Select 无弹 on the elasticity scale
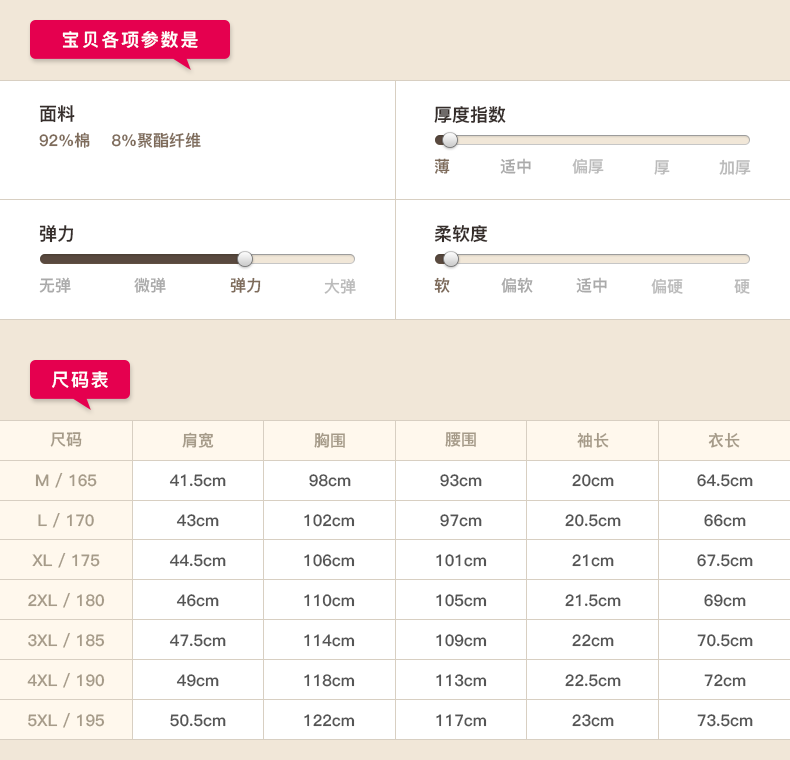790x760 pixels. (55, 286)
